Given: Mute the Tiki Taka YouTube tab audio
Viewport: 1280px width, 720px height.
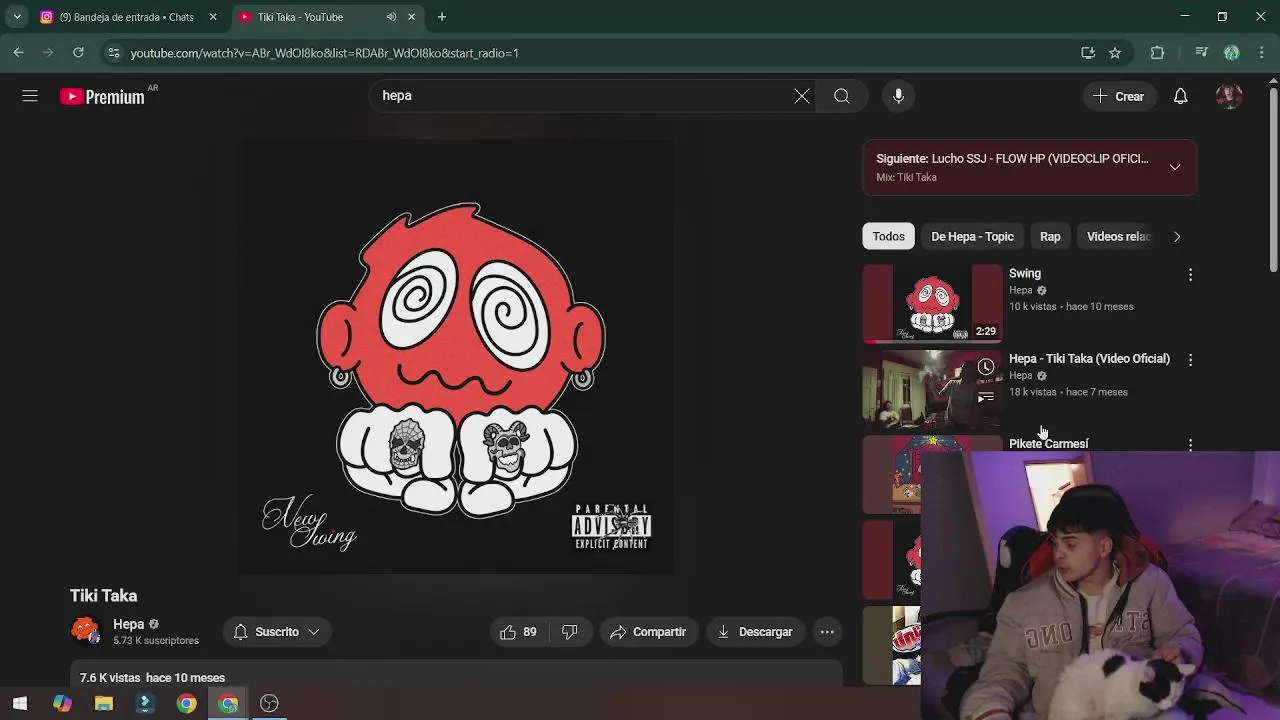Looking at the screenshot, I should 391,17.
